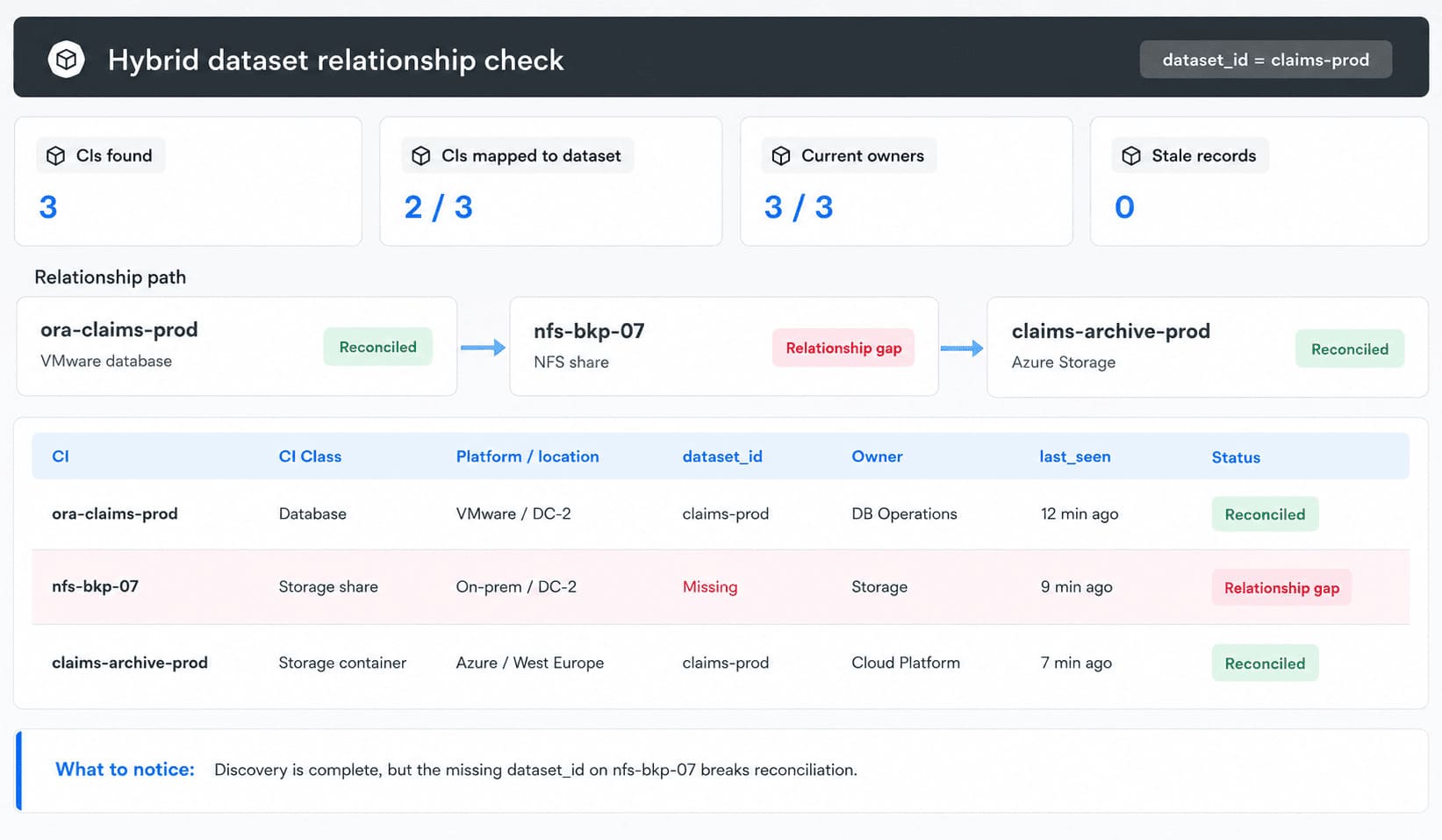Click the red Missing dataset_id cell
The height and width of the screenshot is (840, 1442).
pyautogui.click(x=710, y=586)
